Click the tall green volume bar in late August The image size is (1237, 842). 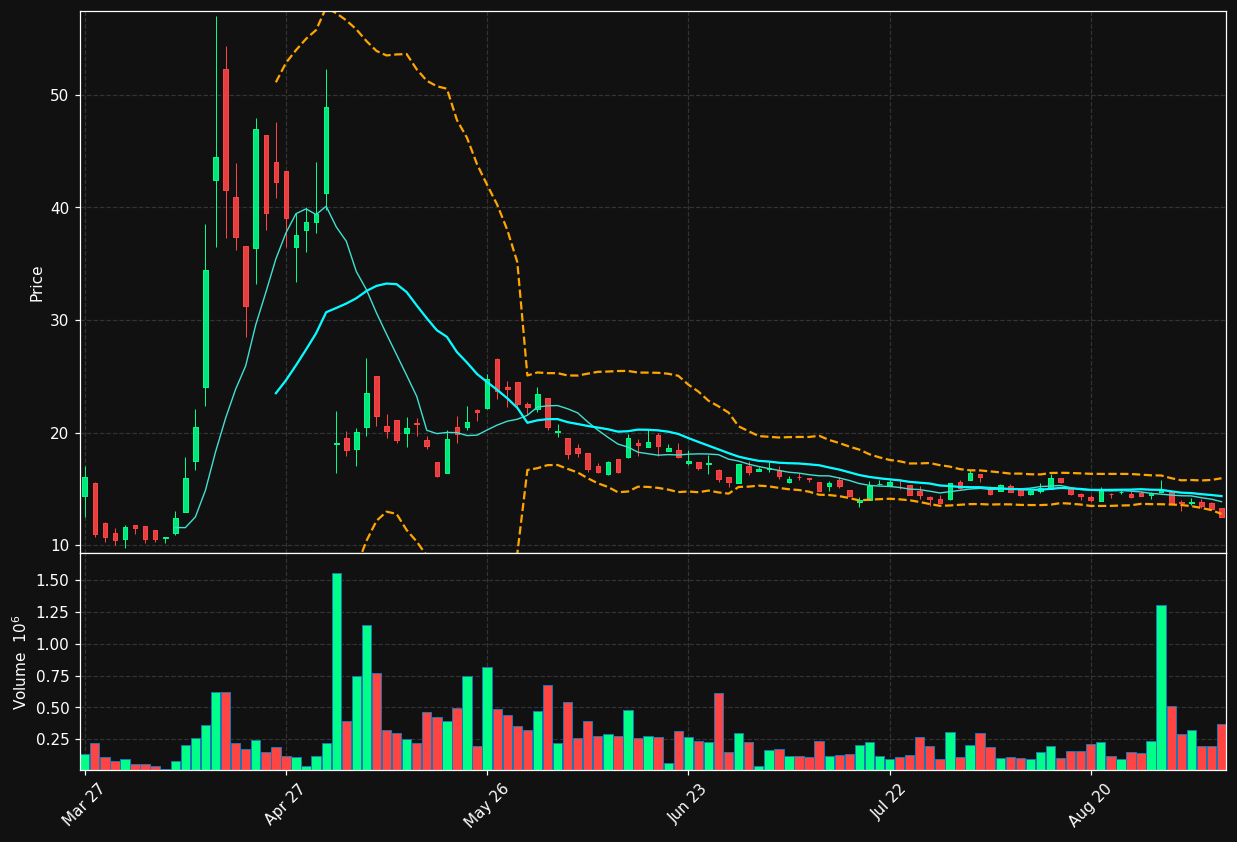[1161, 687]
